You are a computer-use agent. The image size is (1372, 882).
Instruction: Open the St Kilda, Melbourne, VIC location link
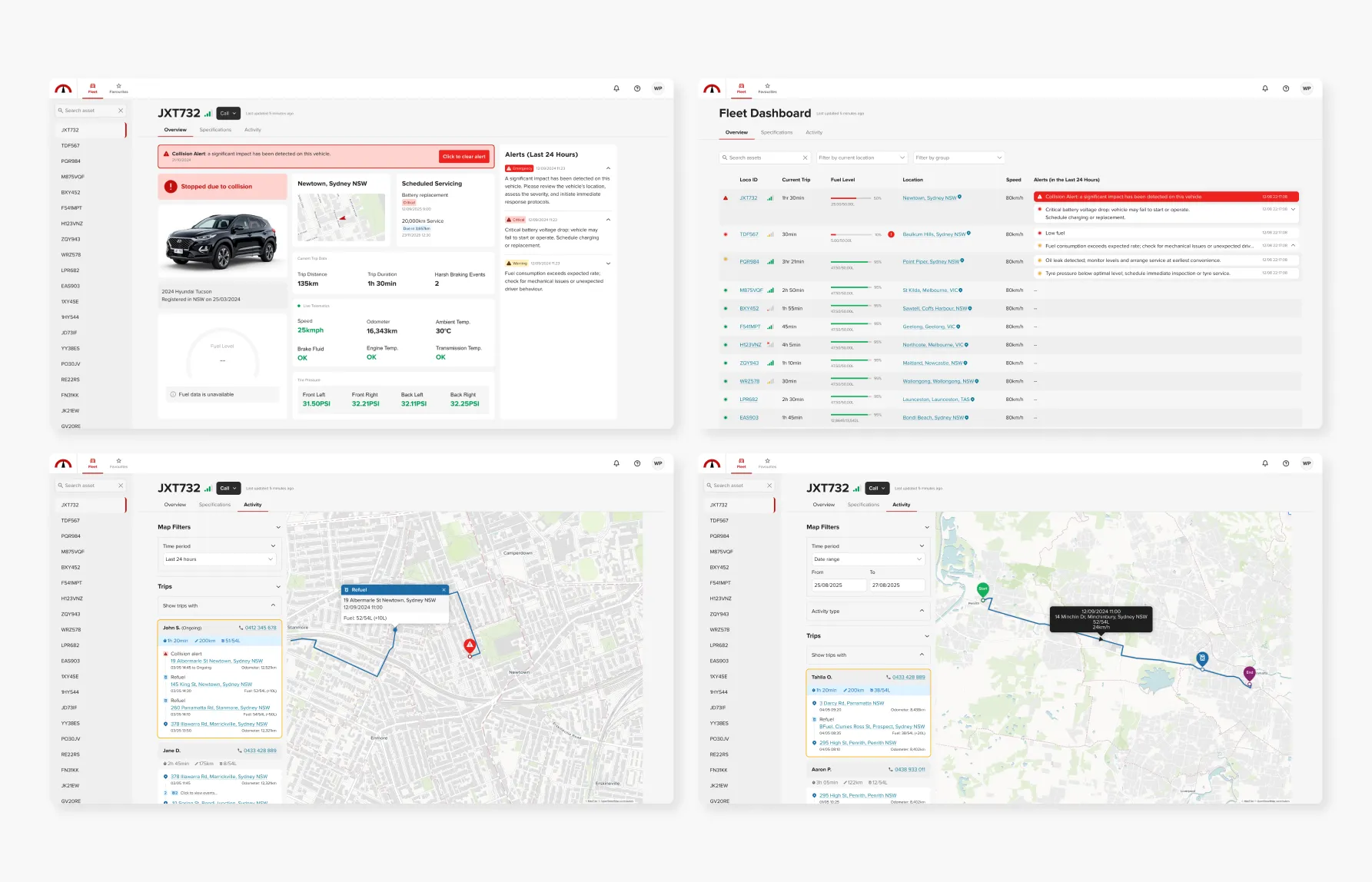[930, 290]
